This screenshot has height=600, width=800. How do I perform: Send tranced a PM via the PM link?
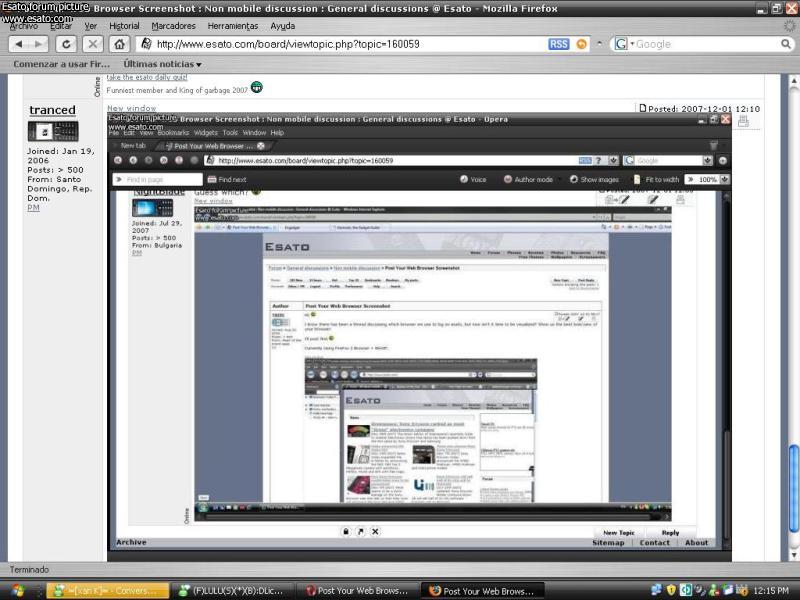[33, 208]
